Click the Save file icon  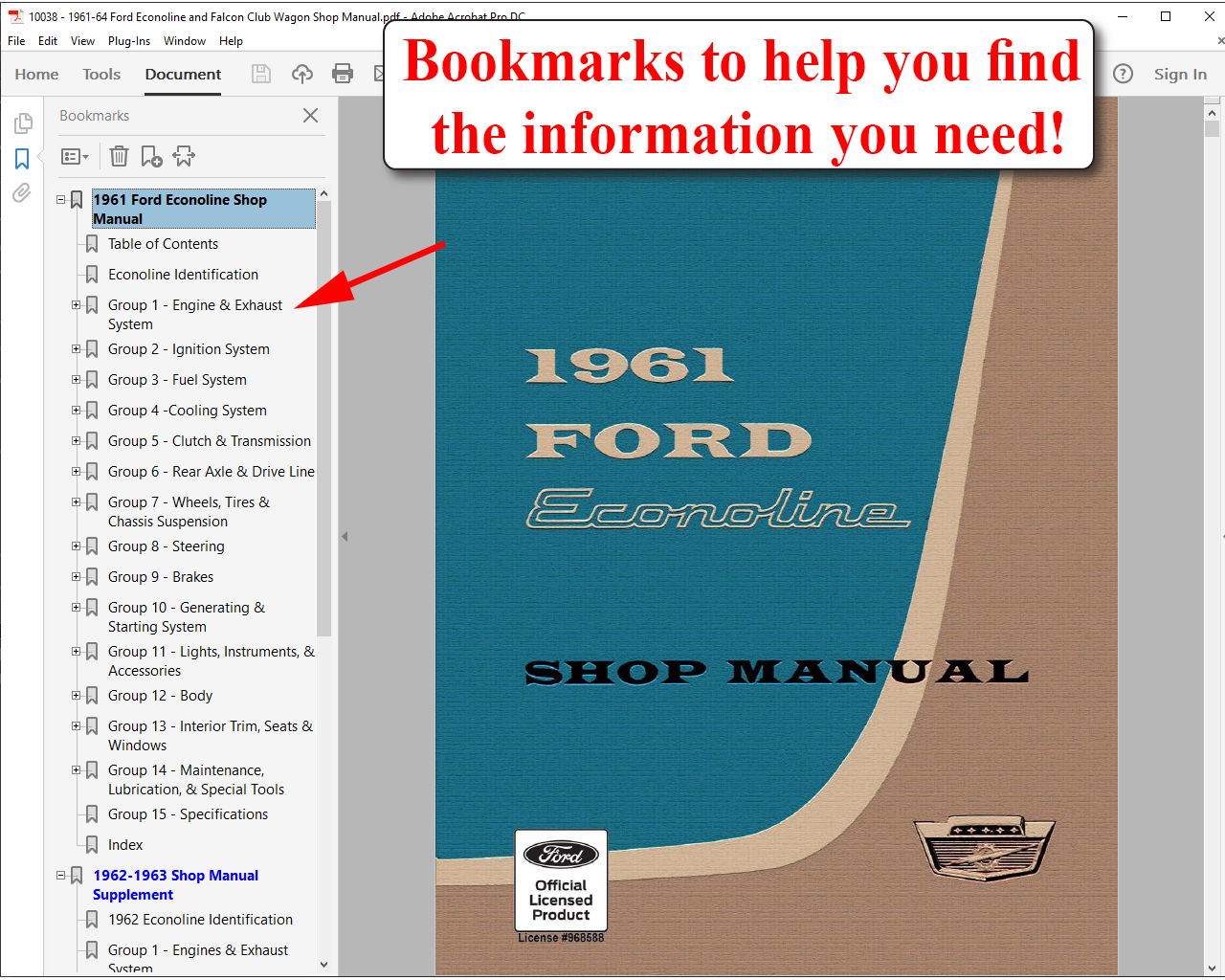[x=261, y=74]
